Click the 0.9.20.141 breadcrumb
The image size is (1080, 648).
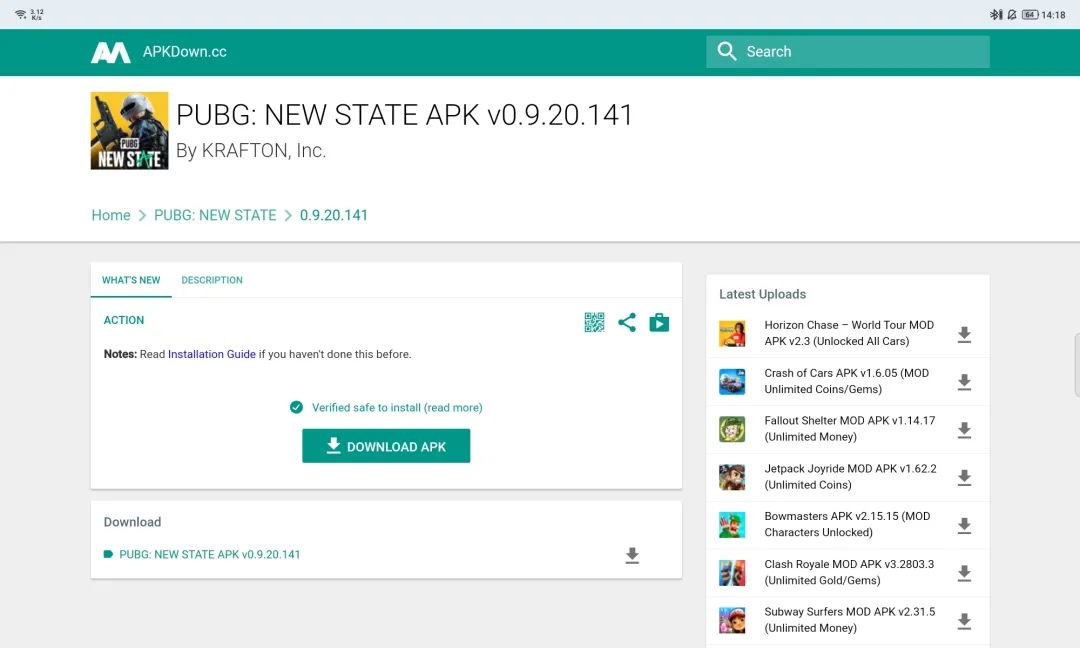[333, 215]
